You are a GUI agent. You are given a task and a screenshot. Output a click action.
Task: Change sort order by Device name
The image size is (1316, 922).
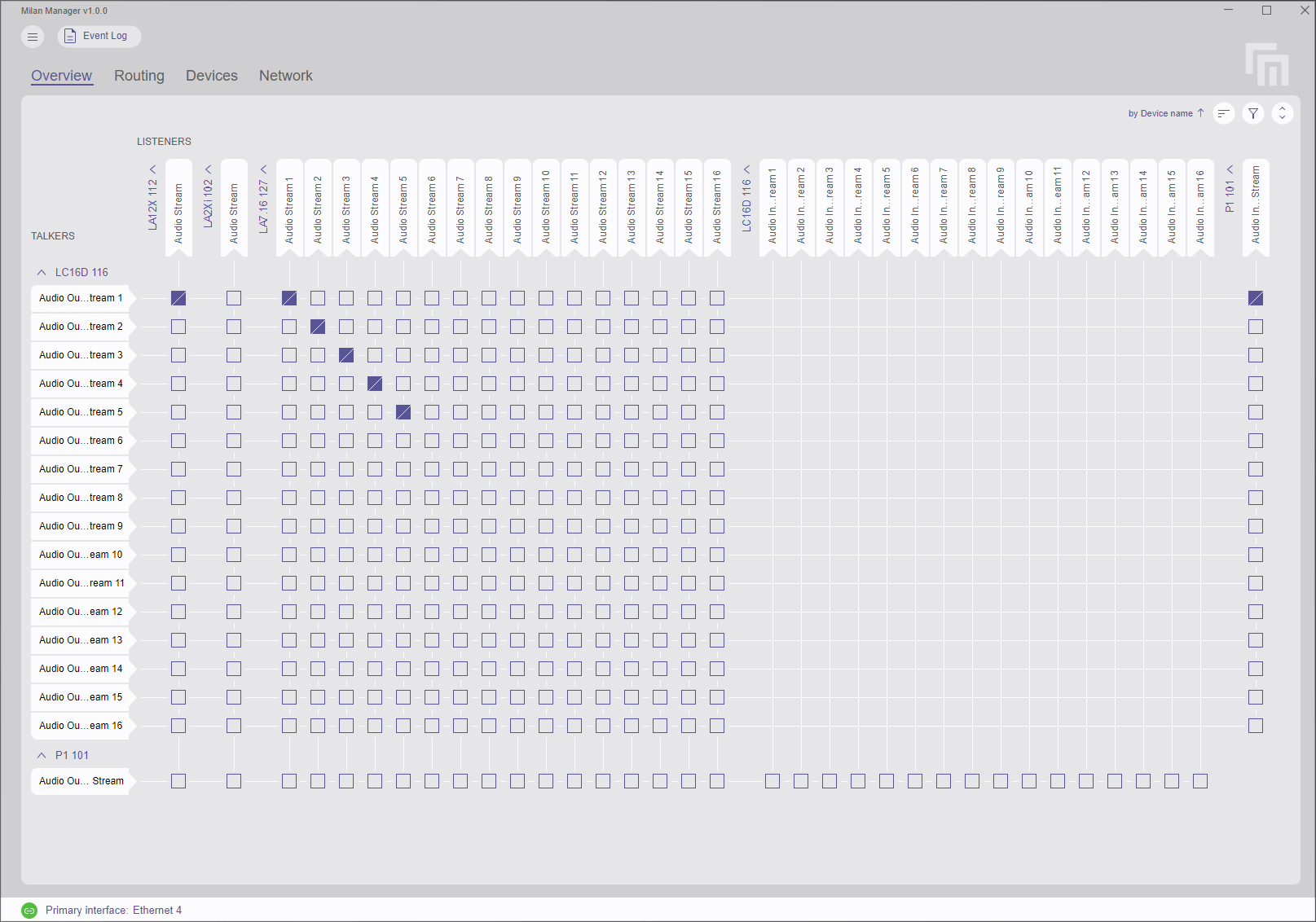point(1166,113)
